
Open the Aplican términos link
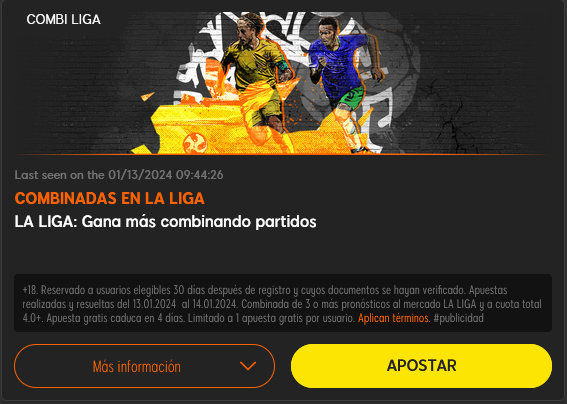(x=394, y=318)
